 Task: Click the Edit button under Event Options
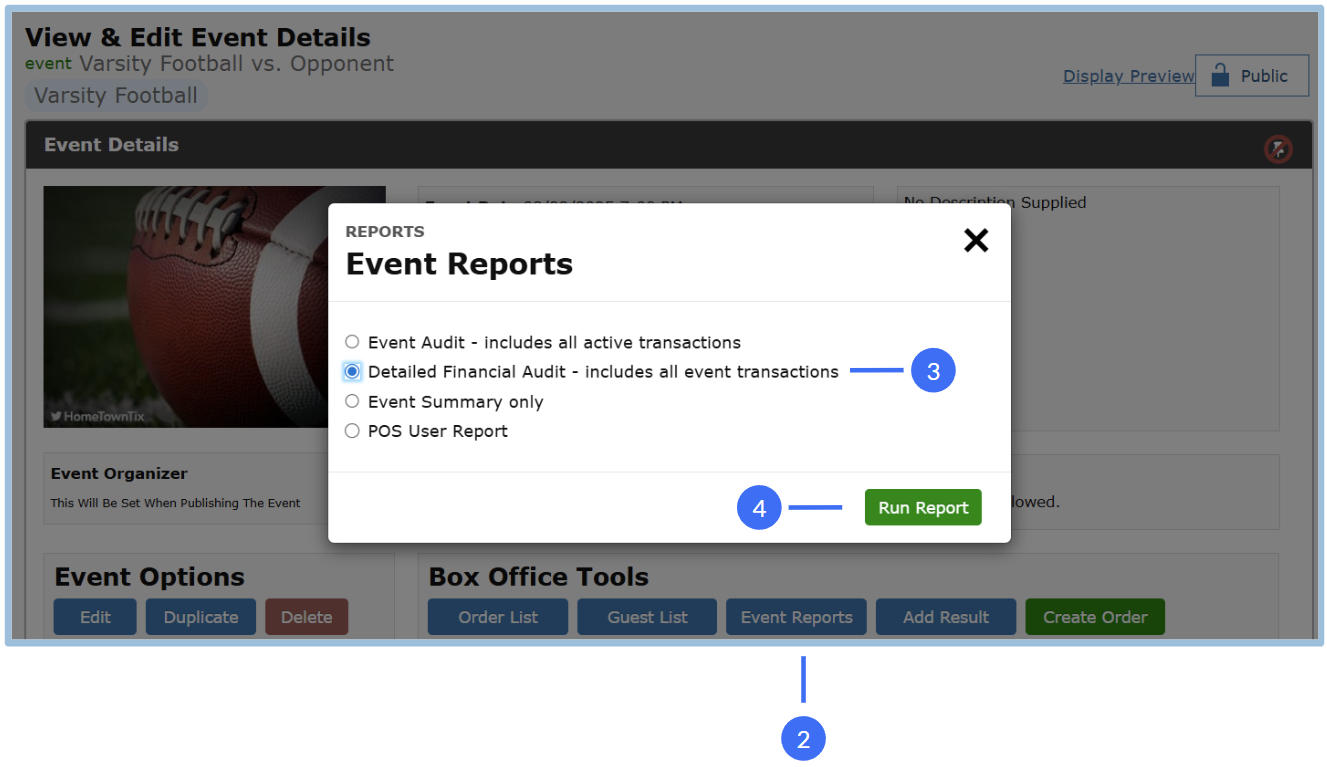95,617
